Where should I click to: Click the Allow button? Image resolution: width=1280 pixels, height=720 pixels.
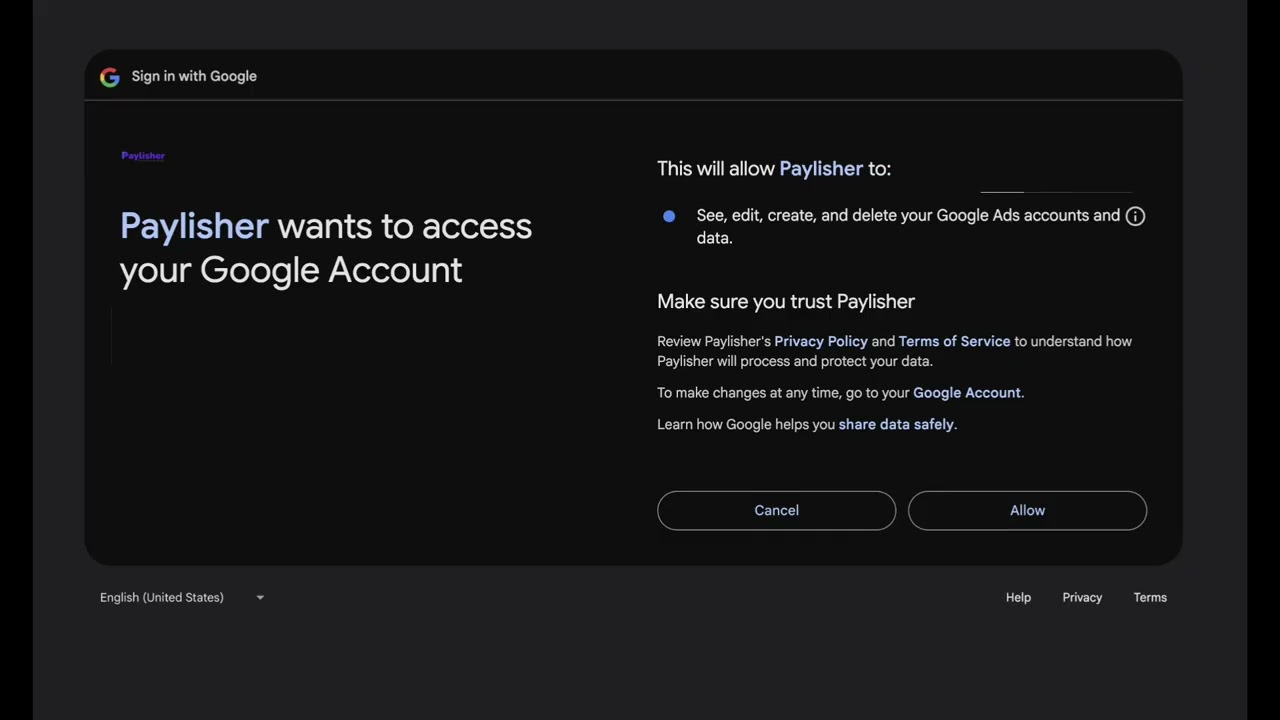(x=1027, y=510)
